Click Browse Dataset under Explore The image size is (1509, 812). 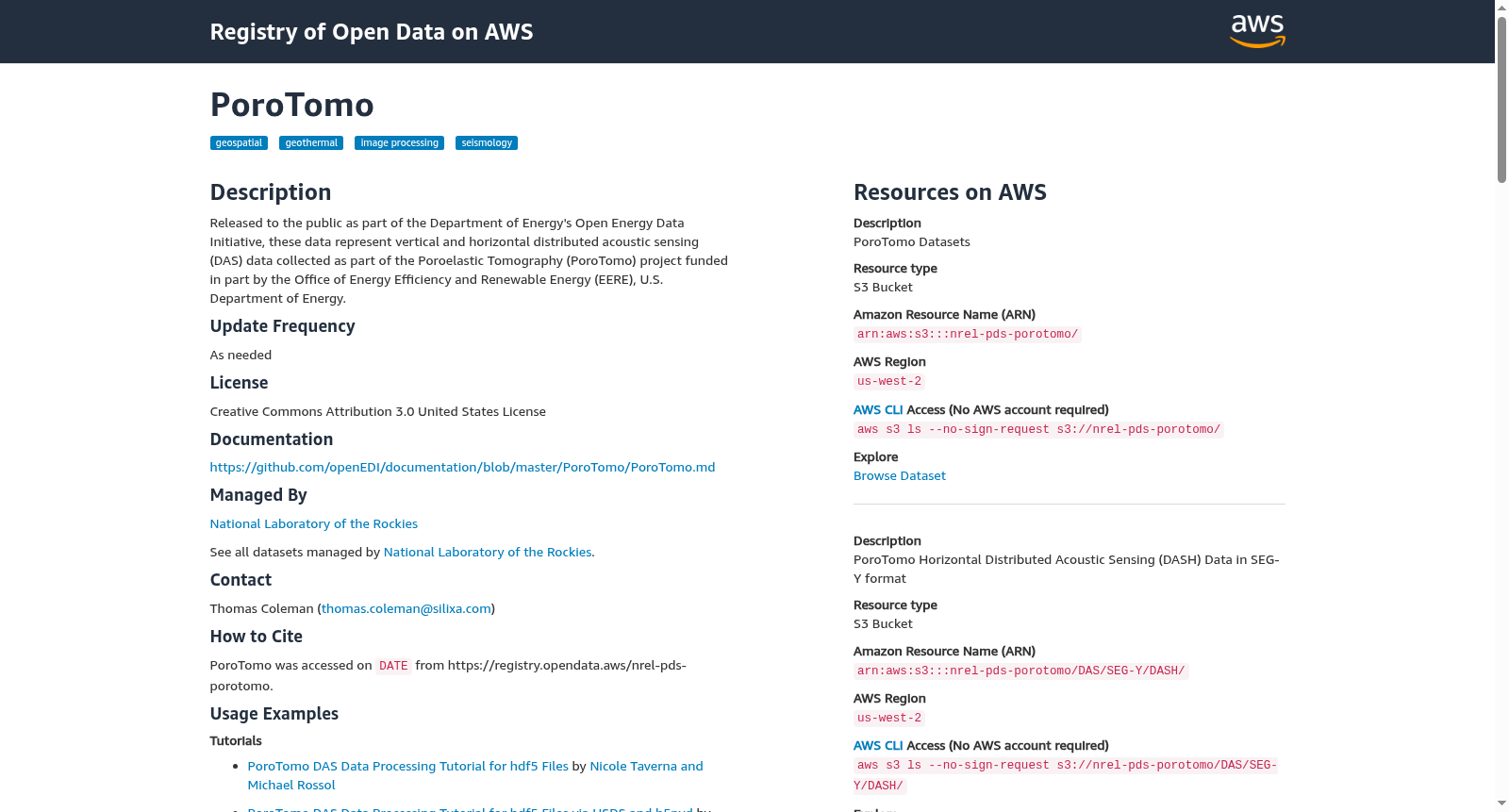[x=900, y=476]
